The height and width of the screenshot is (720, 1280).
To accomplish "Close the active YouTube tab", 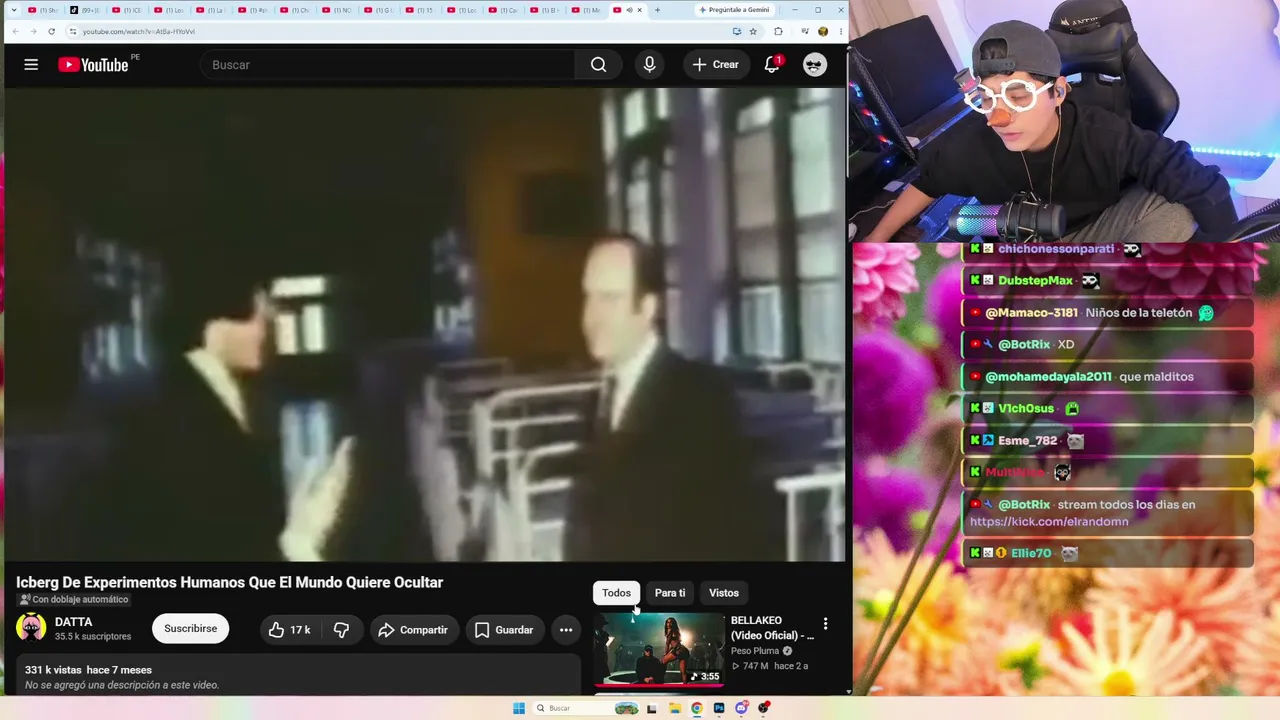I will coord(640,10).
